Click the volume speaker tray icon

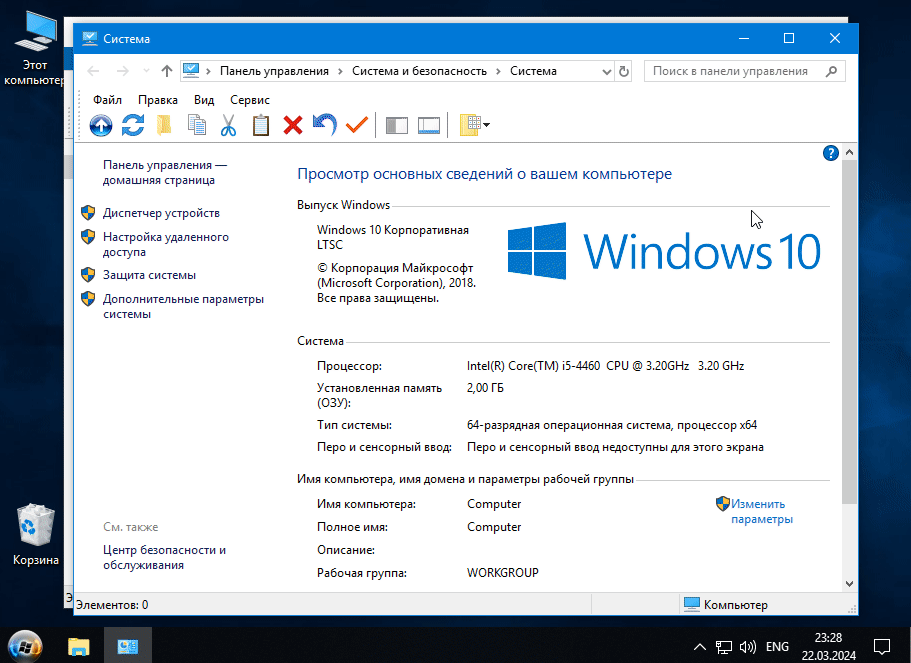748,647
